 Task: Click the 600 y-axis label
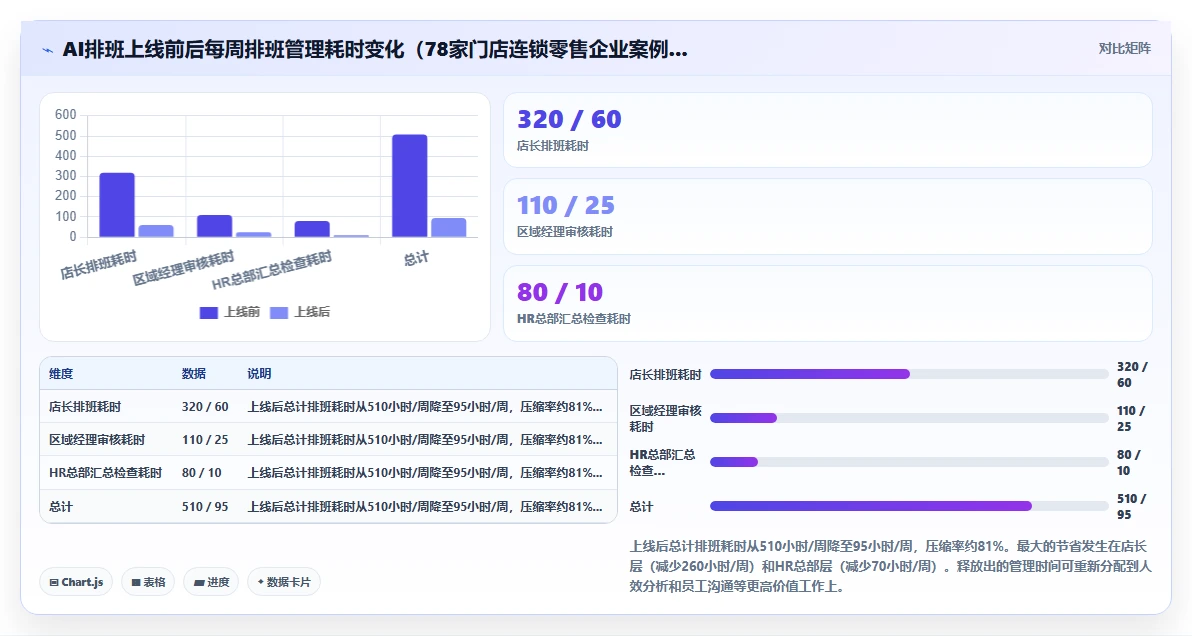[x=65, y=115]
